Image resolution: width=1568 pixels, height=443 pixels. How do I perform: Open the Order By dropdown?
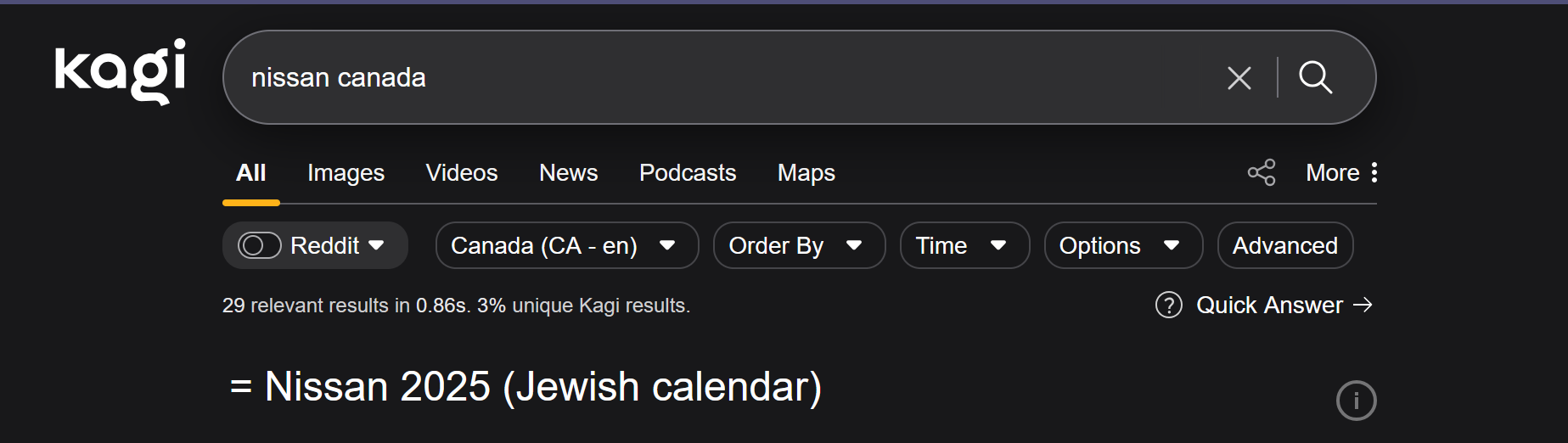coord(798,245)
